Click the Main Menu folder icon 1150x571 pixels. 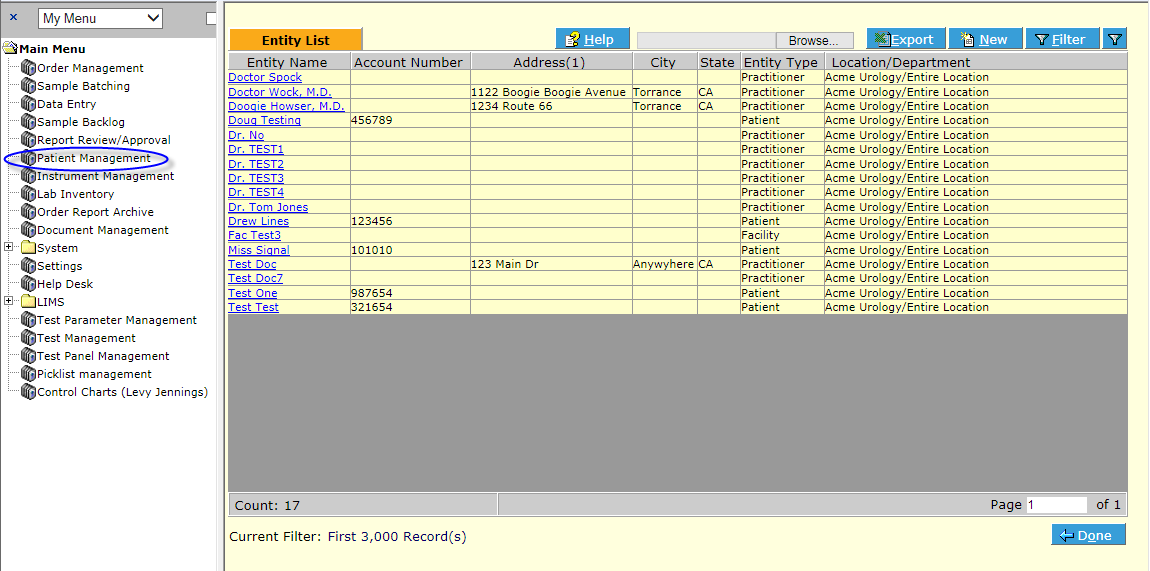[x=11, y=49]
